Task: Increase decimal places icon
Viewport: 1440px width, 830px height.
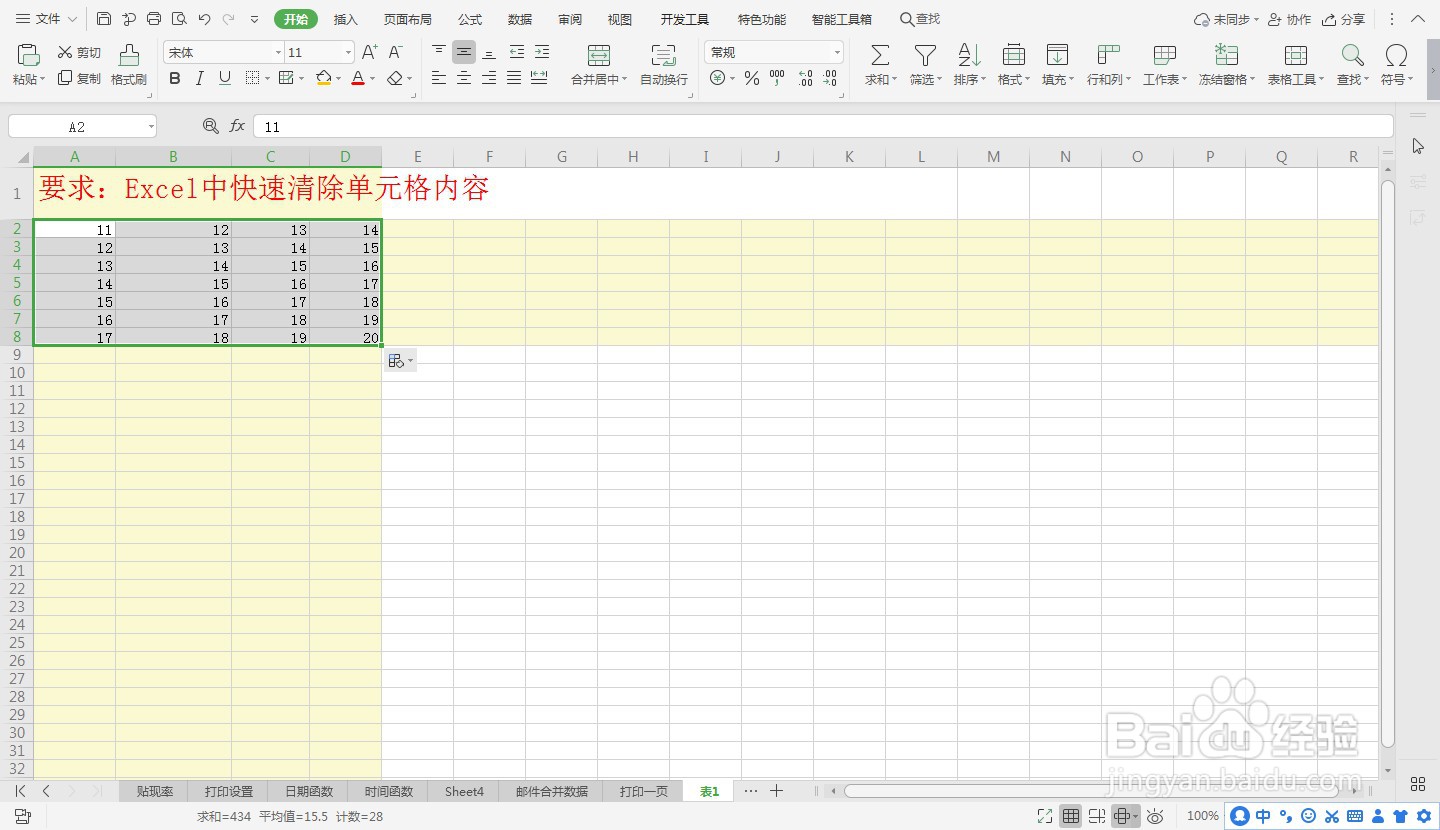Action: (x=805, y=78)
